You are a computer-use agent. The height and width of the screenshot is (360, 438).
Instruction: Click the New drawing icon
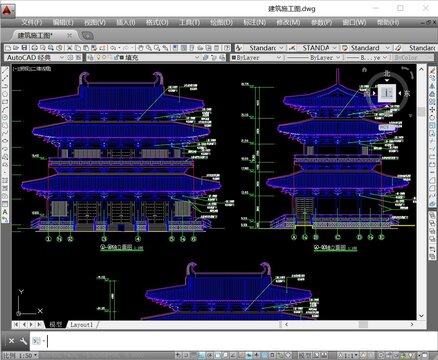point(8,48)
